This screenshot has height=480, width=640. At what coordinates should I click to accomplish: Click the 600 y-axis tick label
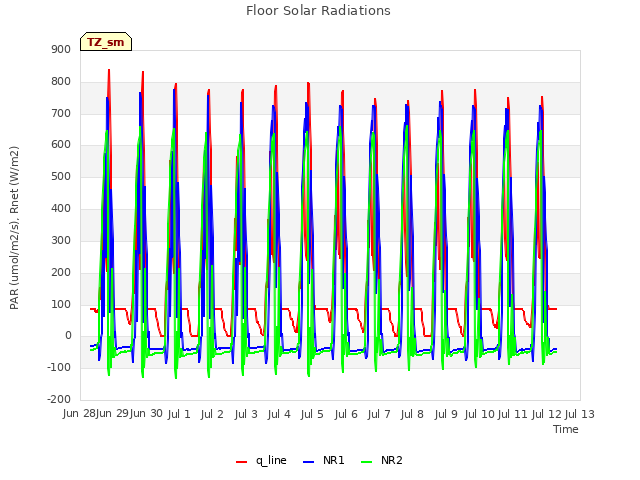(61, 144)
